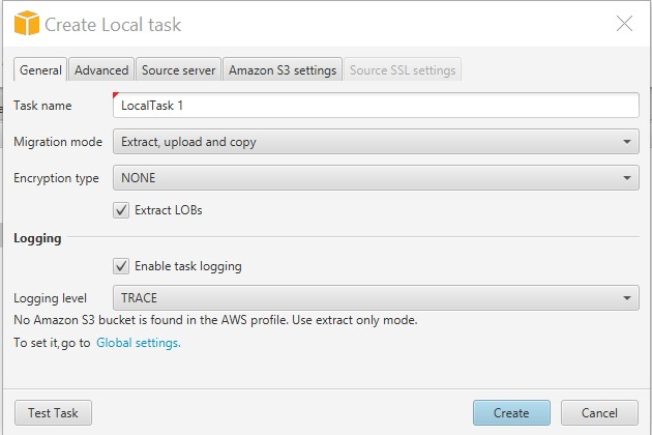Switch to the General tab
This screenshot has width=652, height=435.
(x=40, y=70)
